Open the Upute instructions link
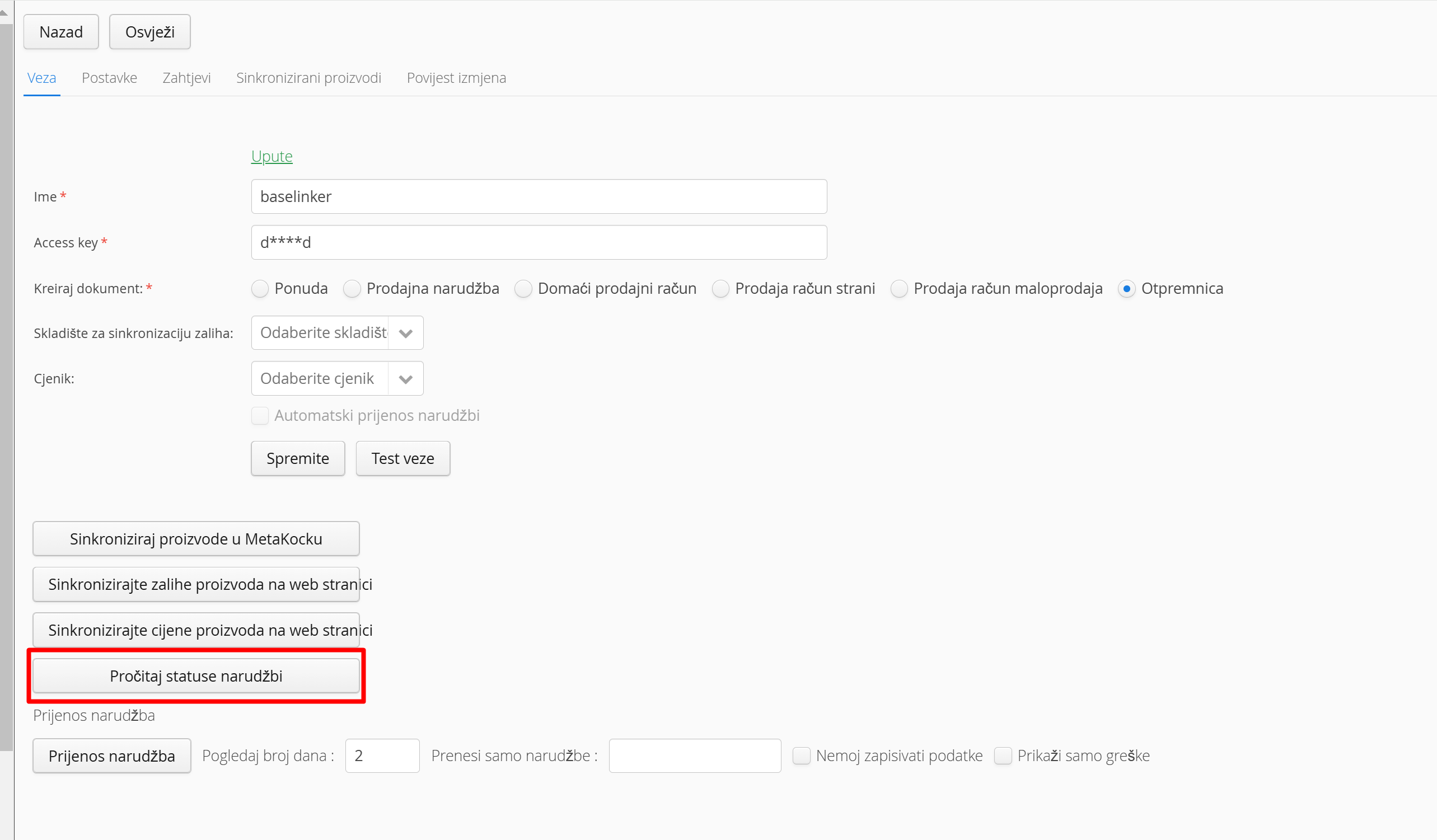 (x=272, y=156)
